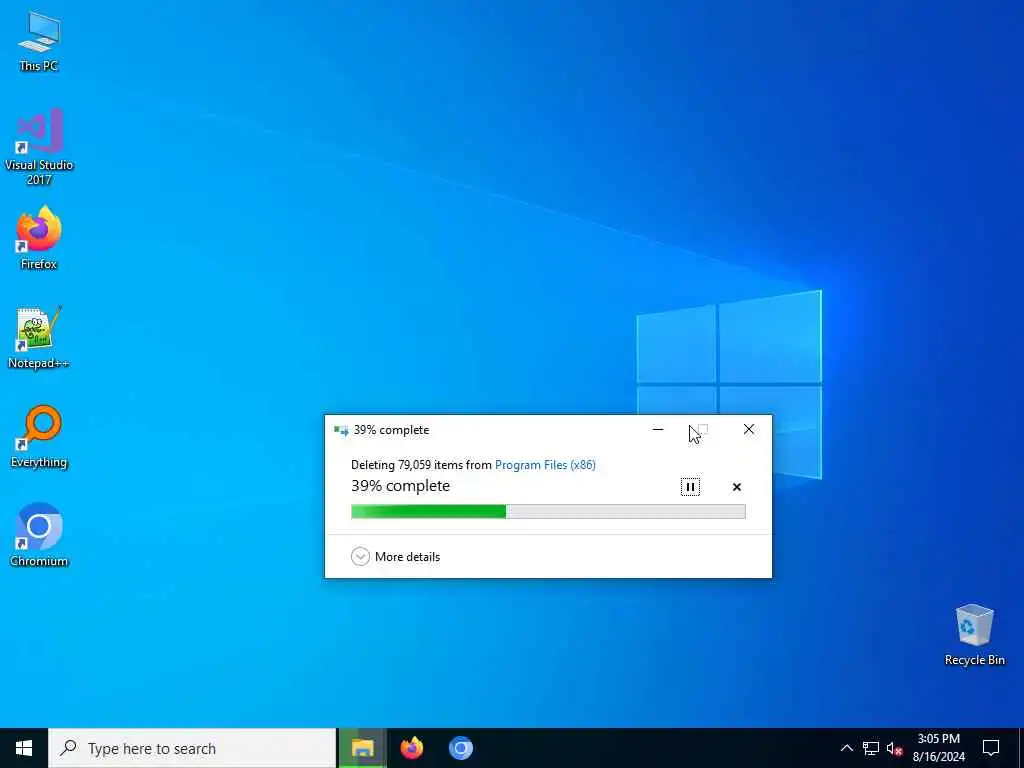Cancel the delete operation with small X
This screenshot has height=768, width=1024.
pos(737,487)
